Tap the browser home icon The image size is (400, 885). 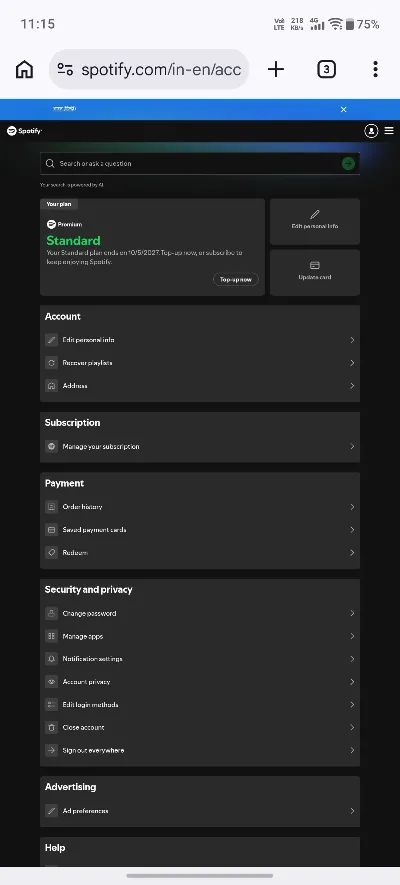(24, 69)
